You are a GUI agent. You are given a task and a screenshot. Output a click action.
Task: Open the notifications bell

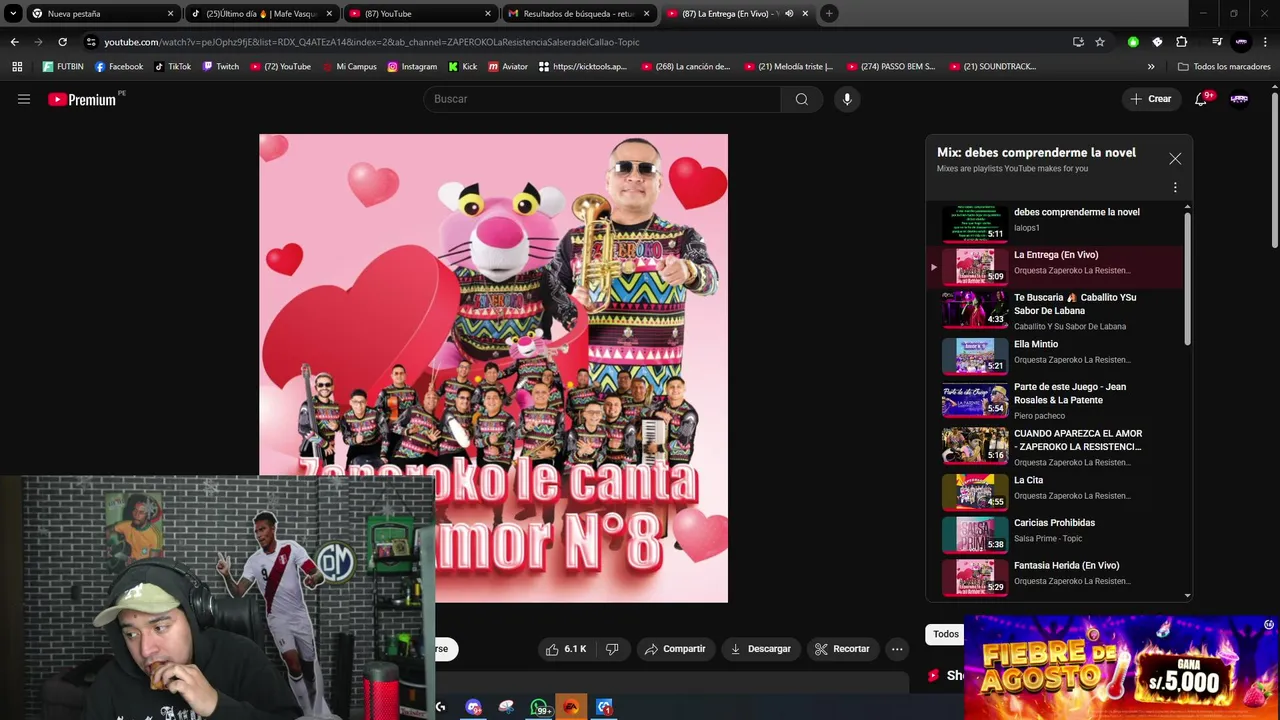1201,99
